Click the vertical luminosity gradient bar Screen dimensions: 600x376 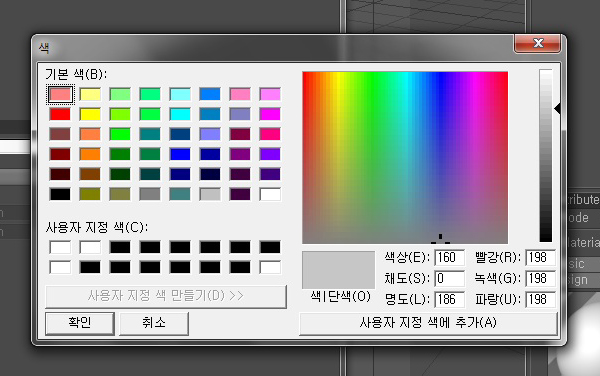546,156
